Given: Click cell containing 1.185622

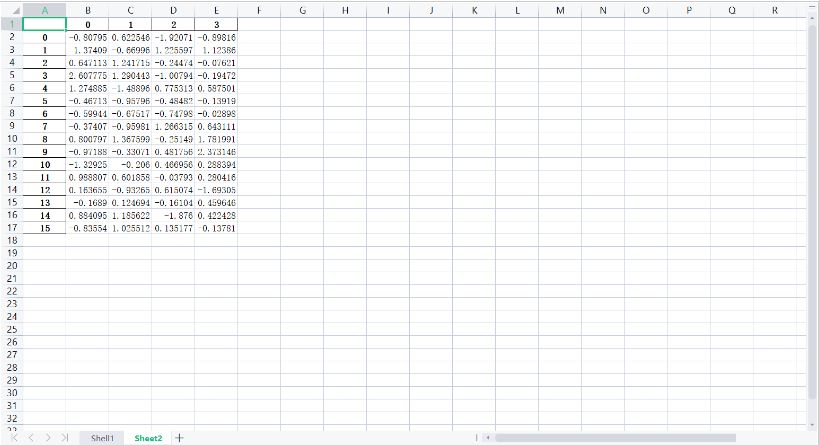Looking at the screenshot, I should (x=130, y=215).
